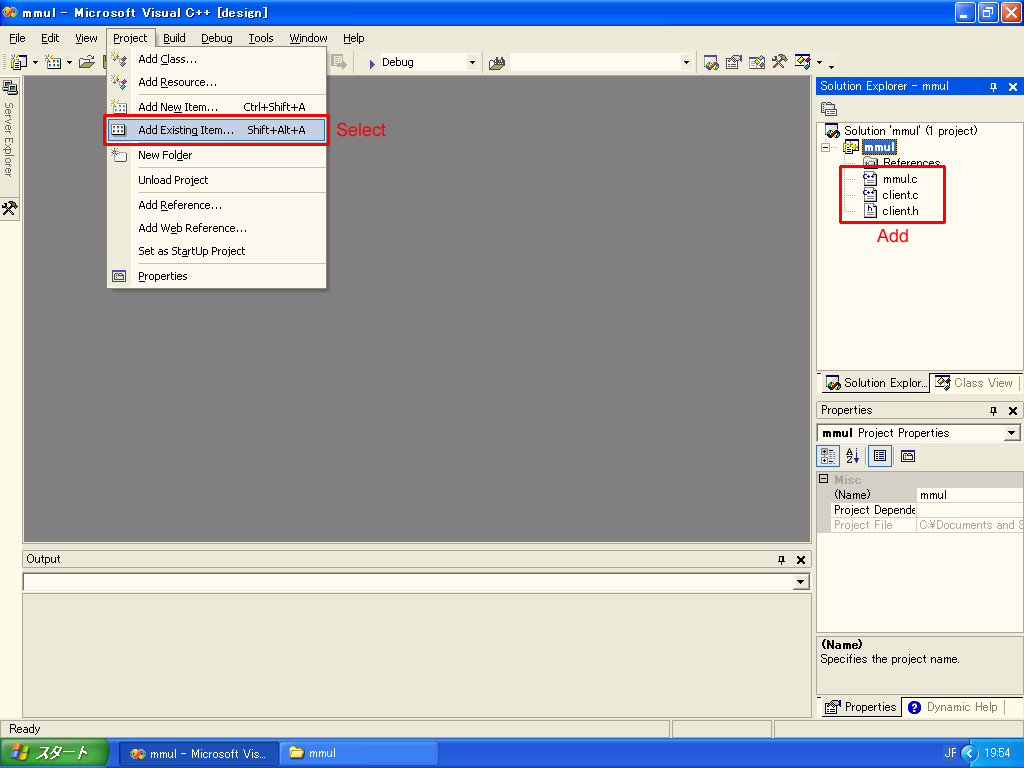The height and width of the screenshot is (768, 1024).
Task: Open the Server Explorer sidebar icon
Action: [x=9, y=87]
